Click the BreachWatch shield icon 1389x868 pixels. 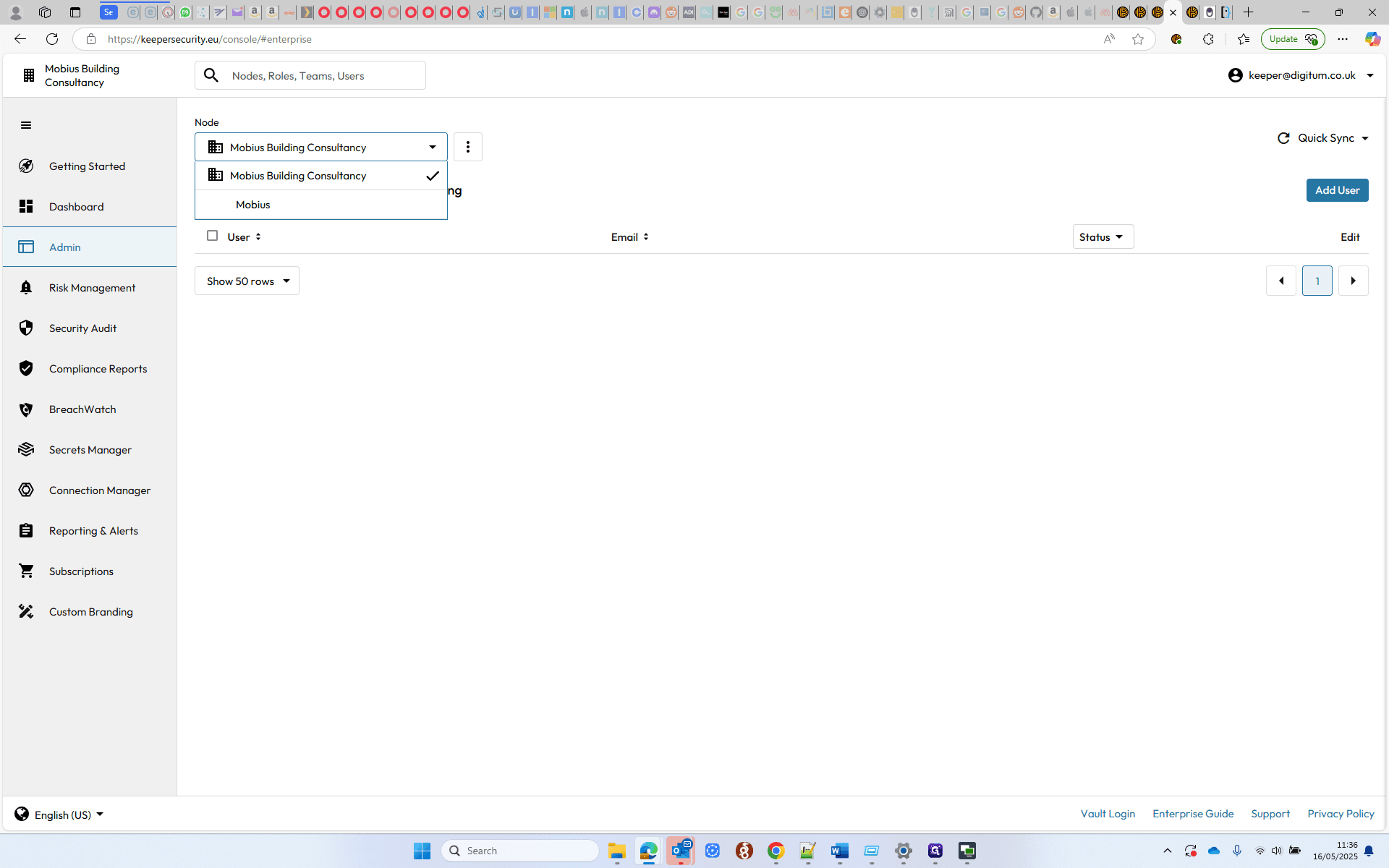tap(26, 409)
